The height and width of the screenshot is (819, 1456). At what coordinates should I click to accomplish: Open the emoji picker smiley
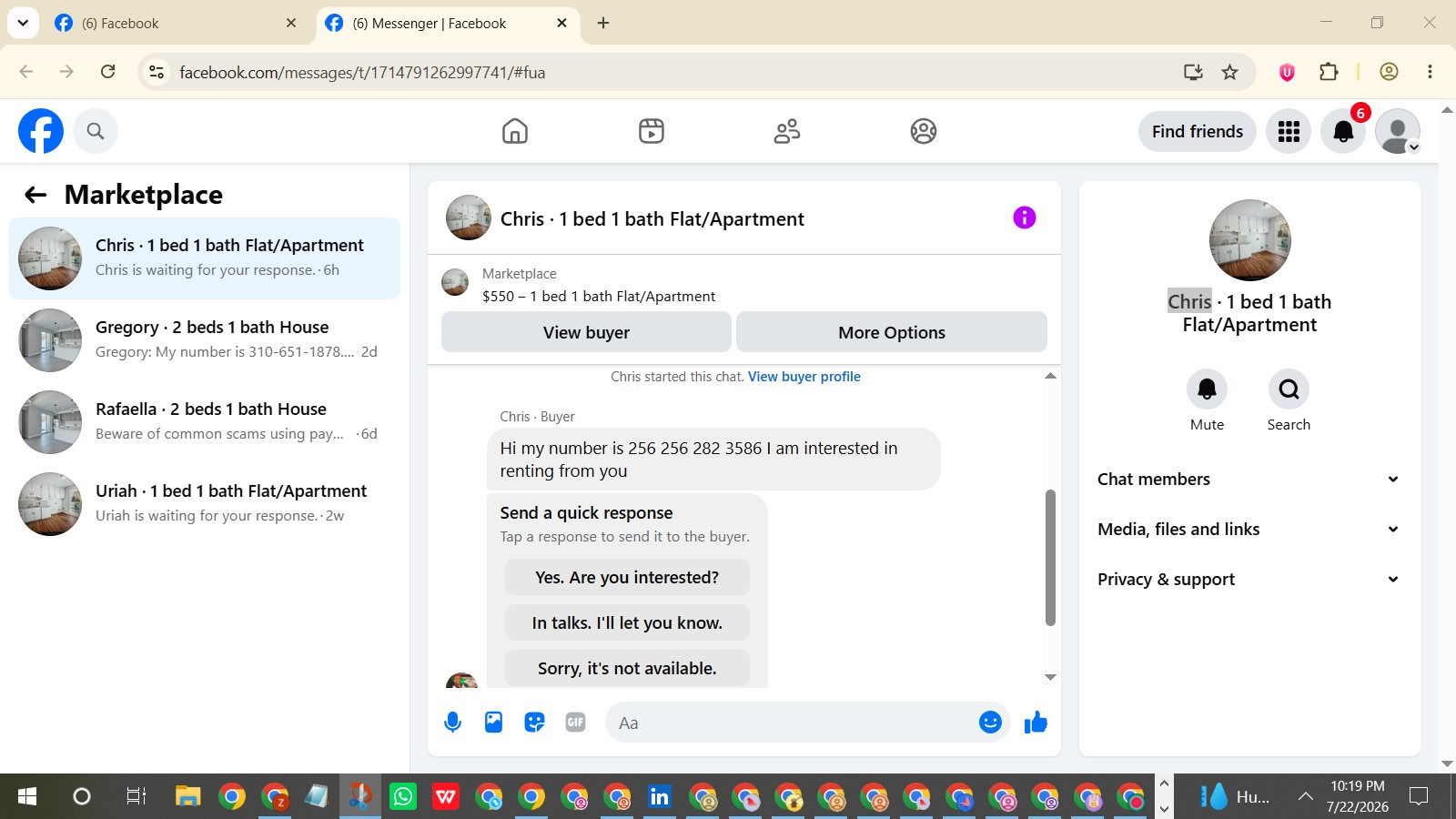(990, 723)
